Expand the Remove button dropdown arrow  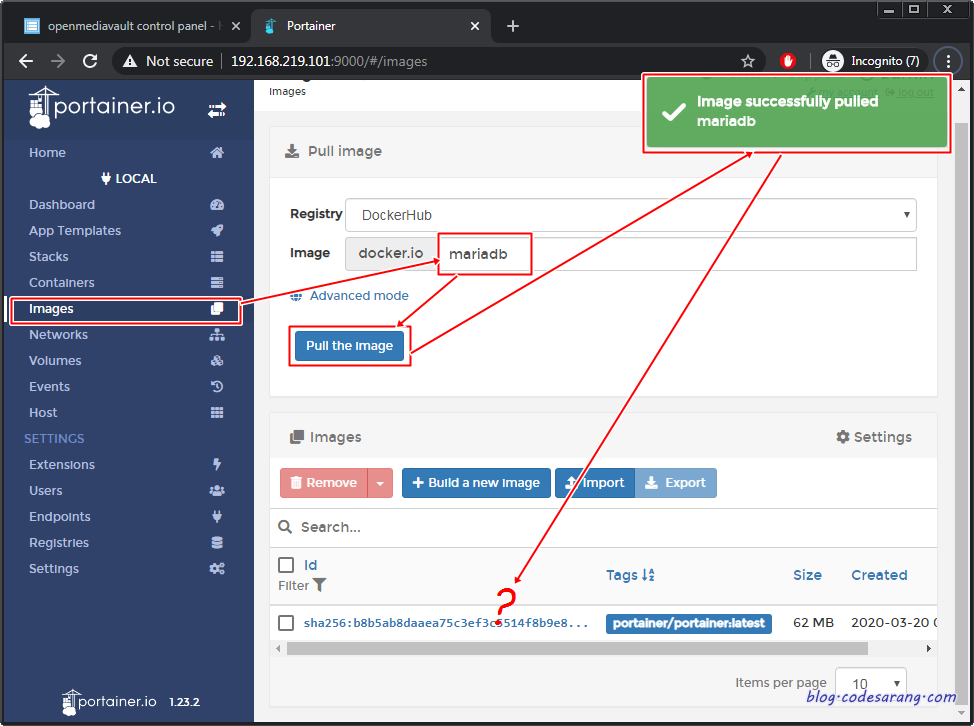380,483
